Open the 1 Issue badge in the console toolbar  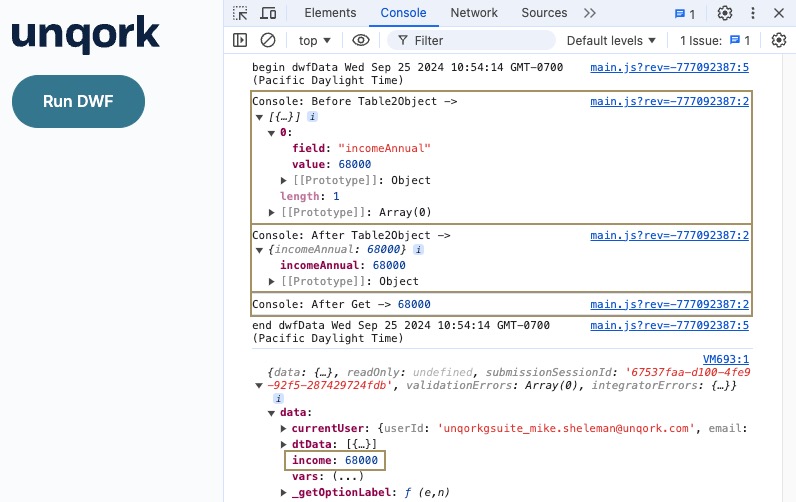coord(715,41)
